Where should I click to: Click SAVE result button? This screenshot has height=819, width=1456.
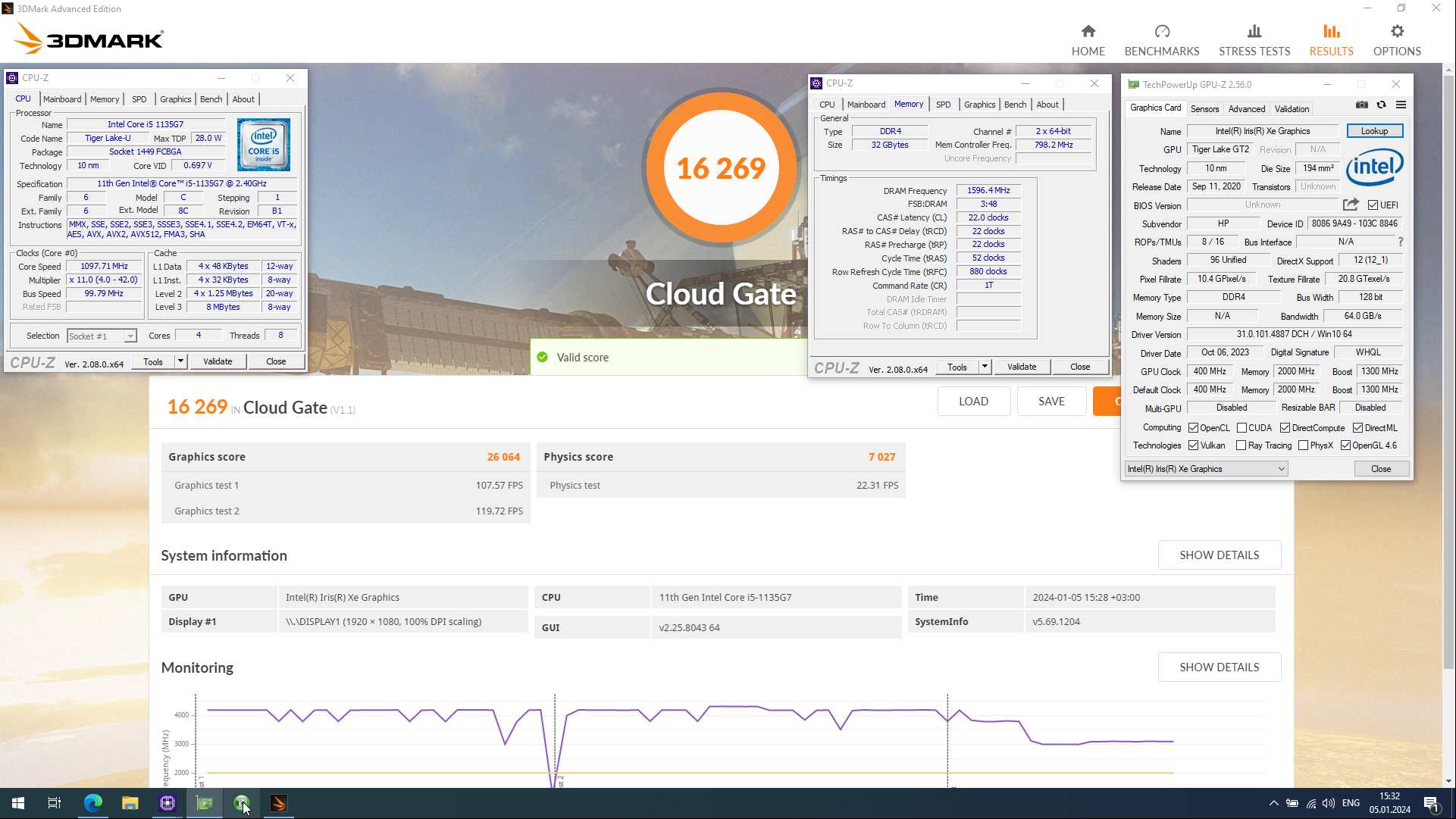click(1051, 402)
